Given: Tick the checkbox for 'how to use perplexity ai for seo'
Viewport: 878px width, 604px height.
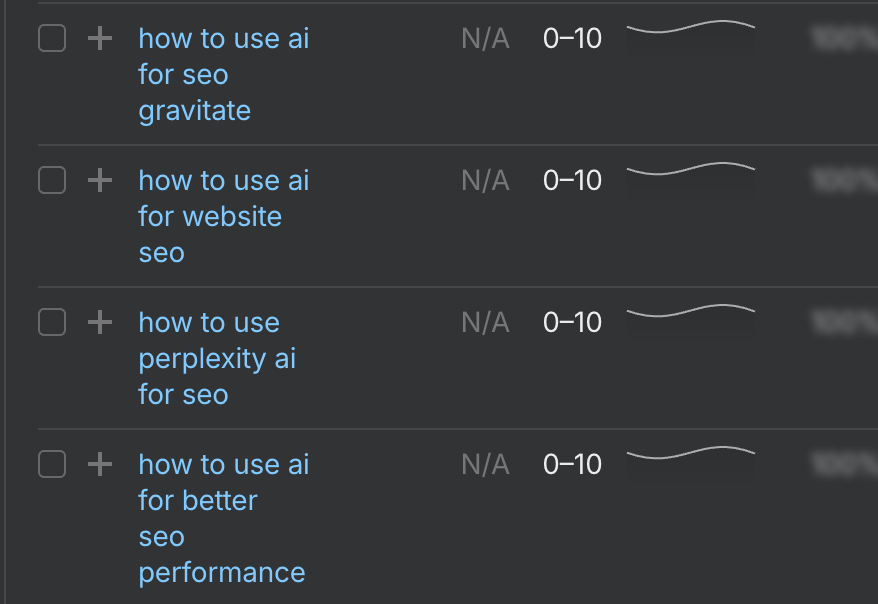Looking at the screenshot, I should tap(51, 322).
